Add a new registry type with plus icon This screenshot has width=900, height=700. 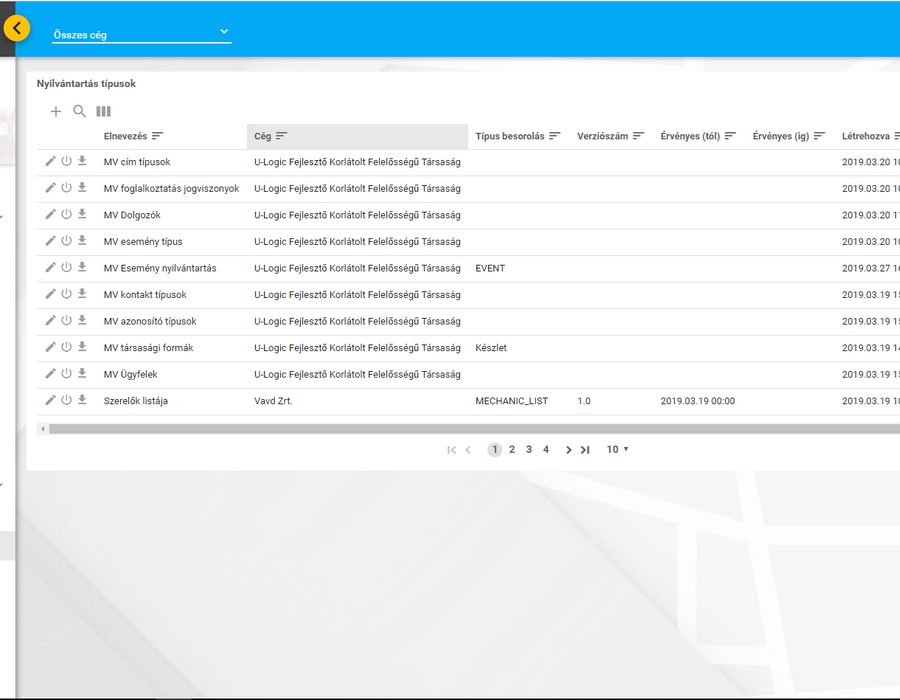(x=56, y=111)
